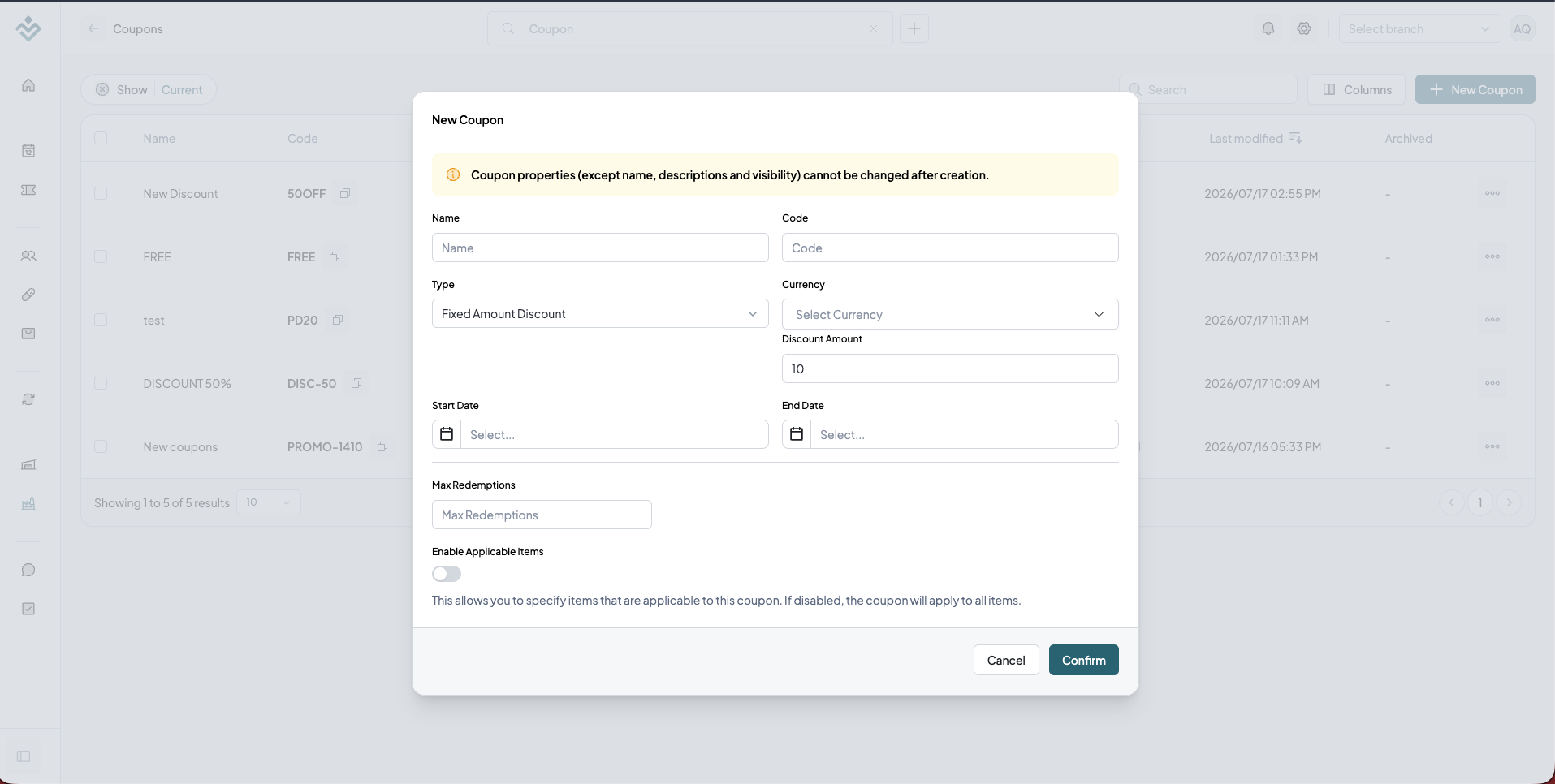
Task: Open the tasks checklist icon in sidebar
Action: (x=28, y=609)
